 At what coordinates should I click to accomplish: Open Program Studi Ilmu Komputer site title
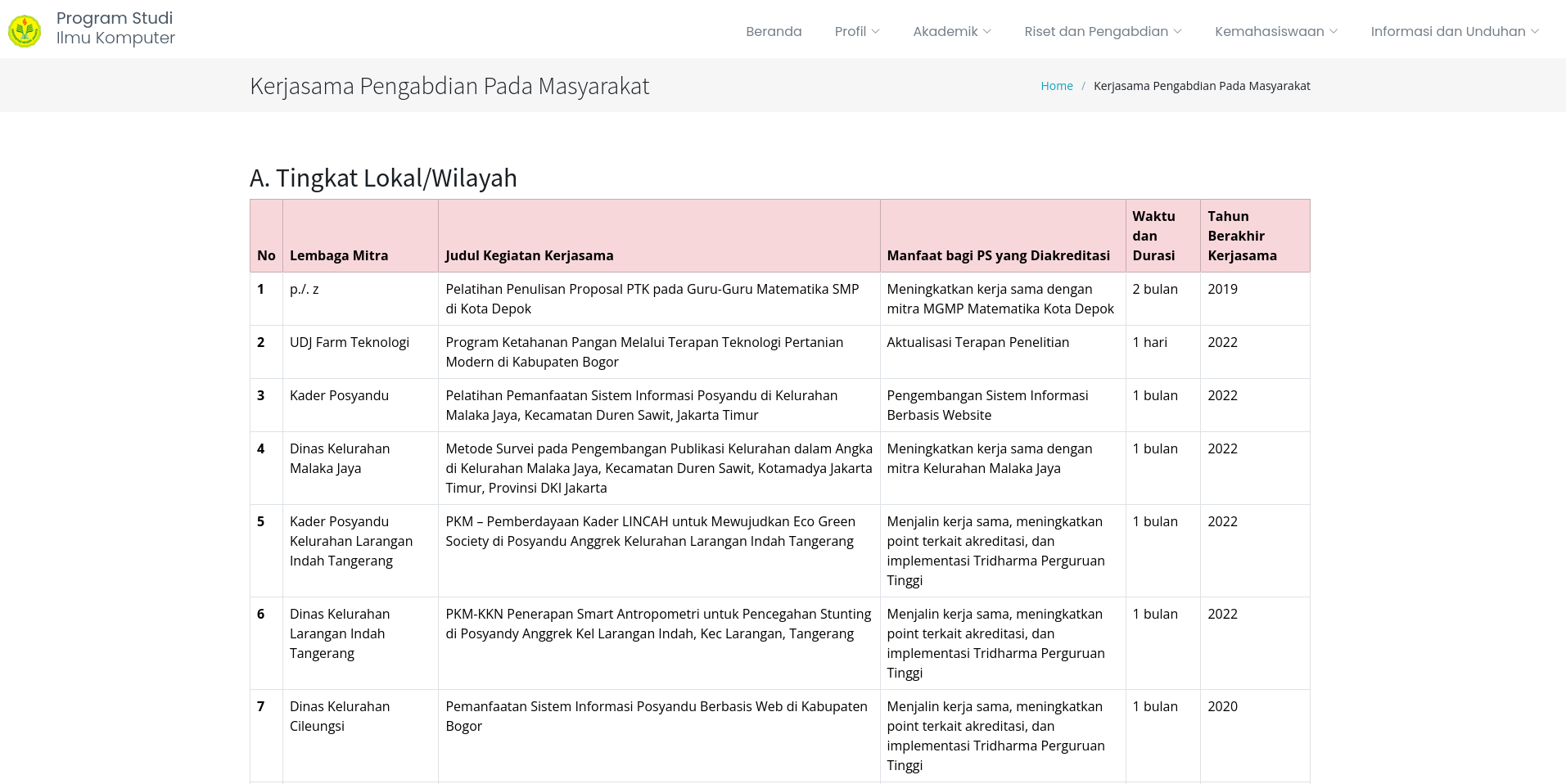115,28
